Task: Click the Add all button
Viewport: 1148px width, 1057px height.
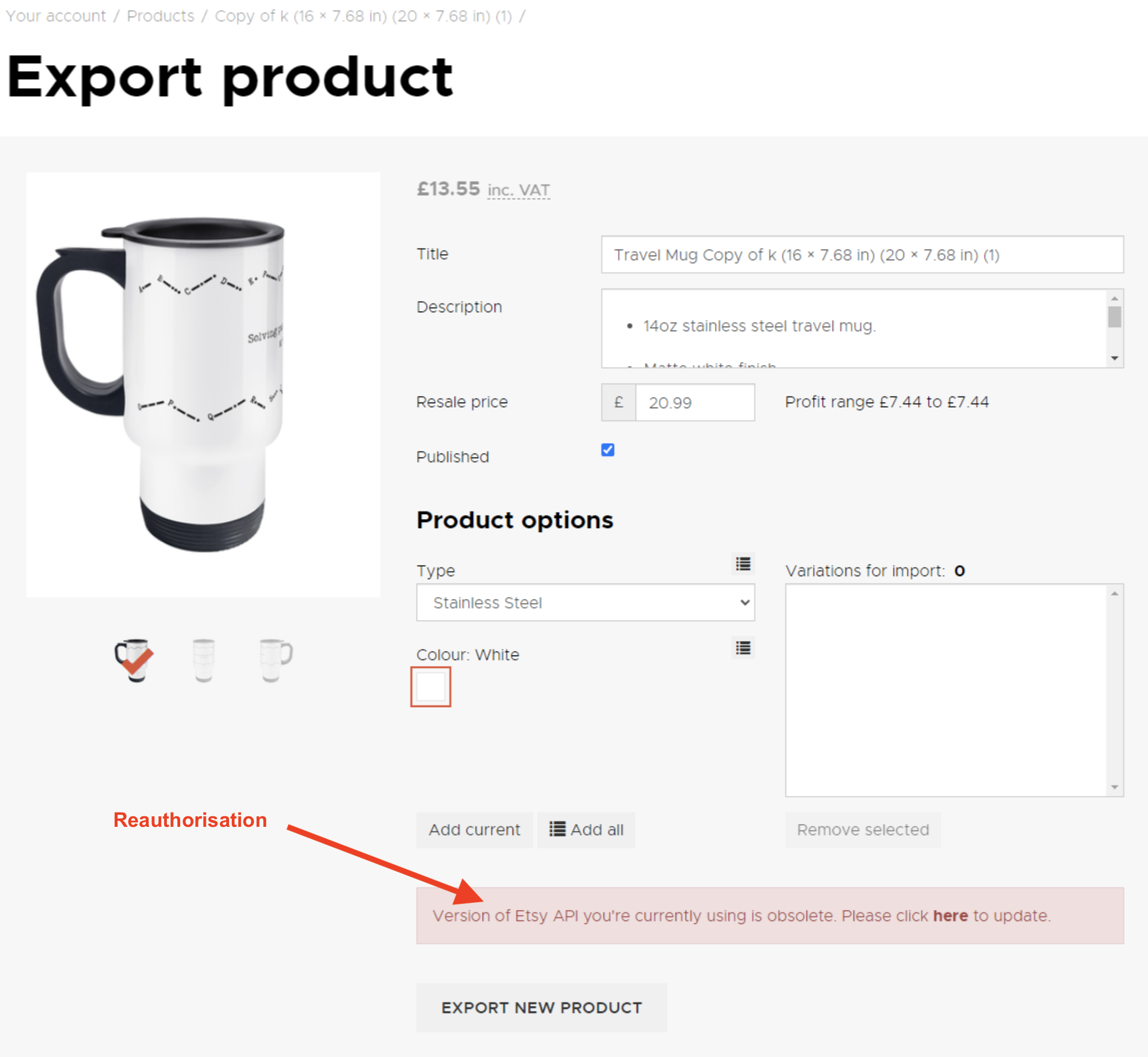Action: (586, 830)
